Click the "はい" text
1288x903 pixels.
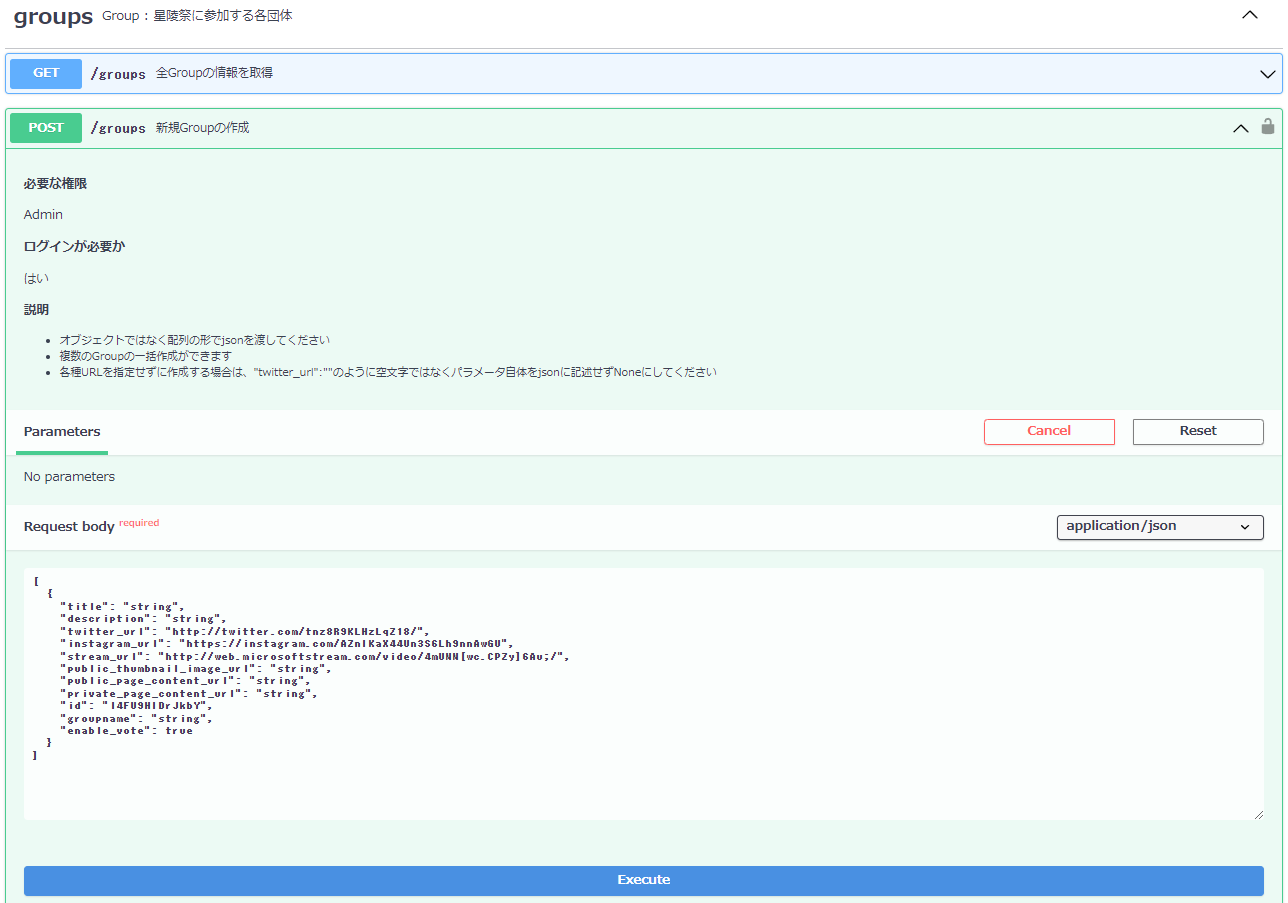click(36, 278)
